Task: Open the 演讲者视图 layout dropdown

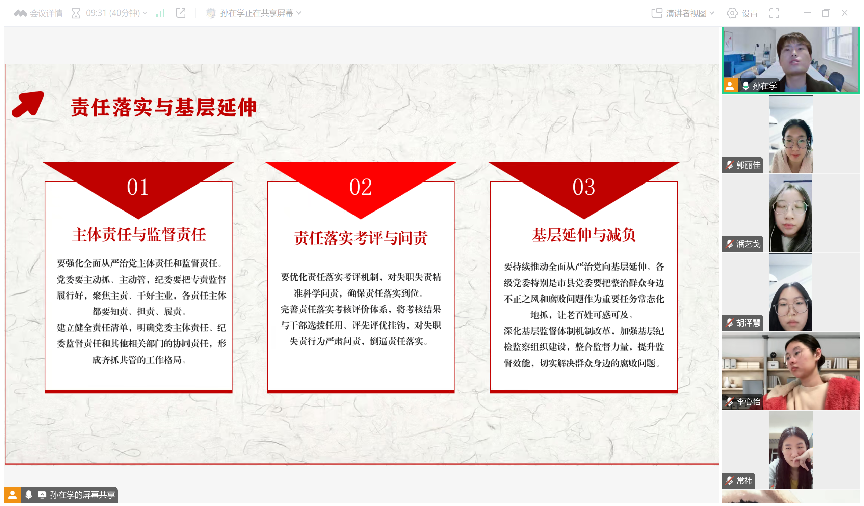Action: pyautogui.click(x=684, y=13)
